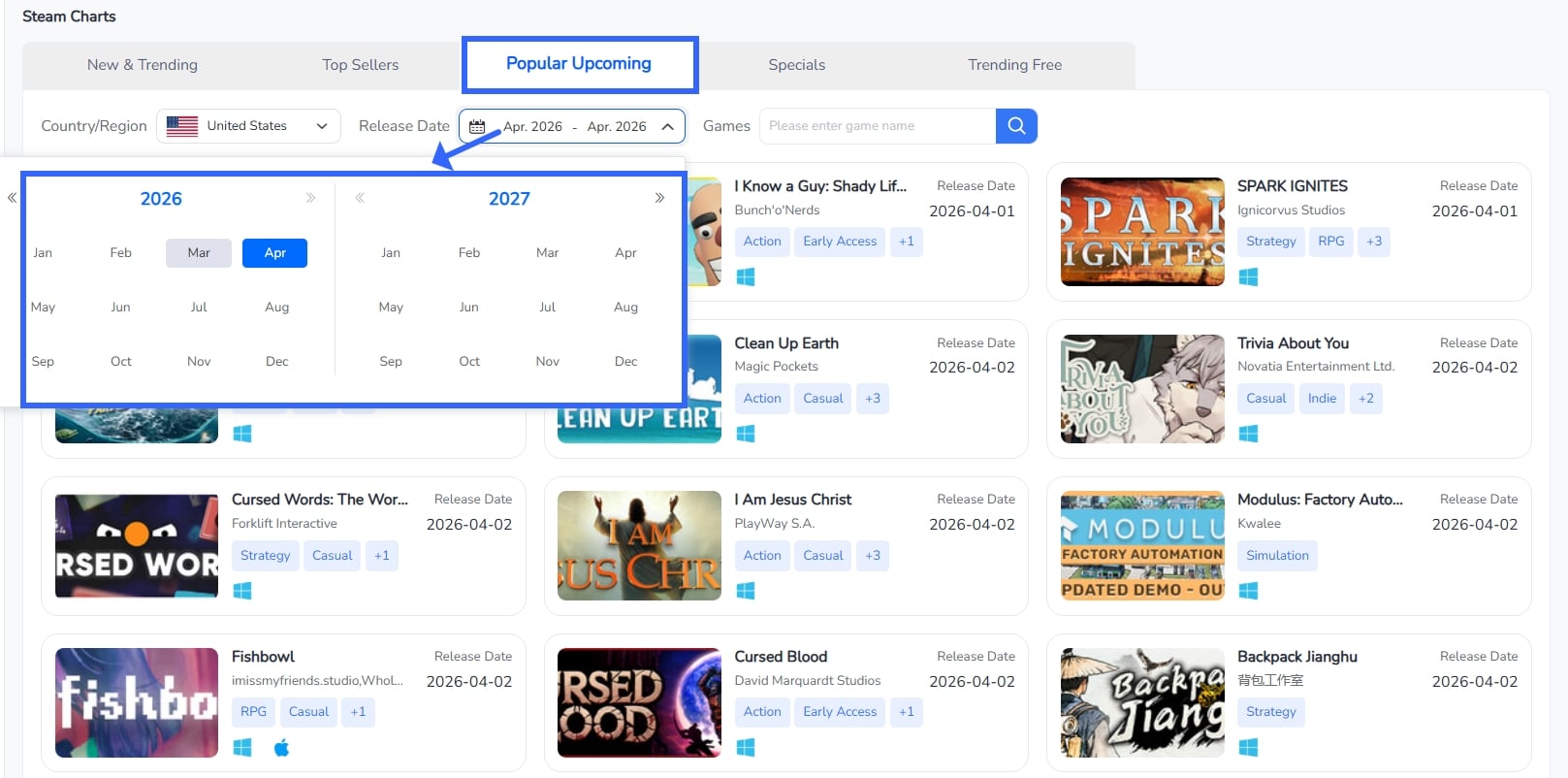1568x778 pixels.
Task: Switch to the Top Sellers tab
Action: (x=360, y=65)
